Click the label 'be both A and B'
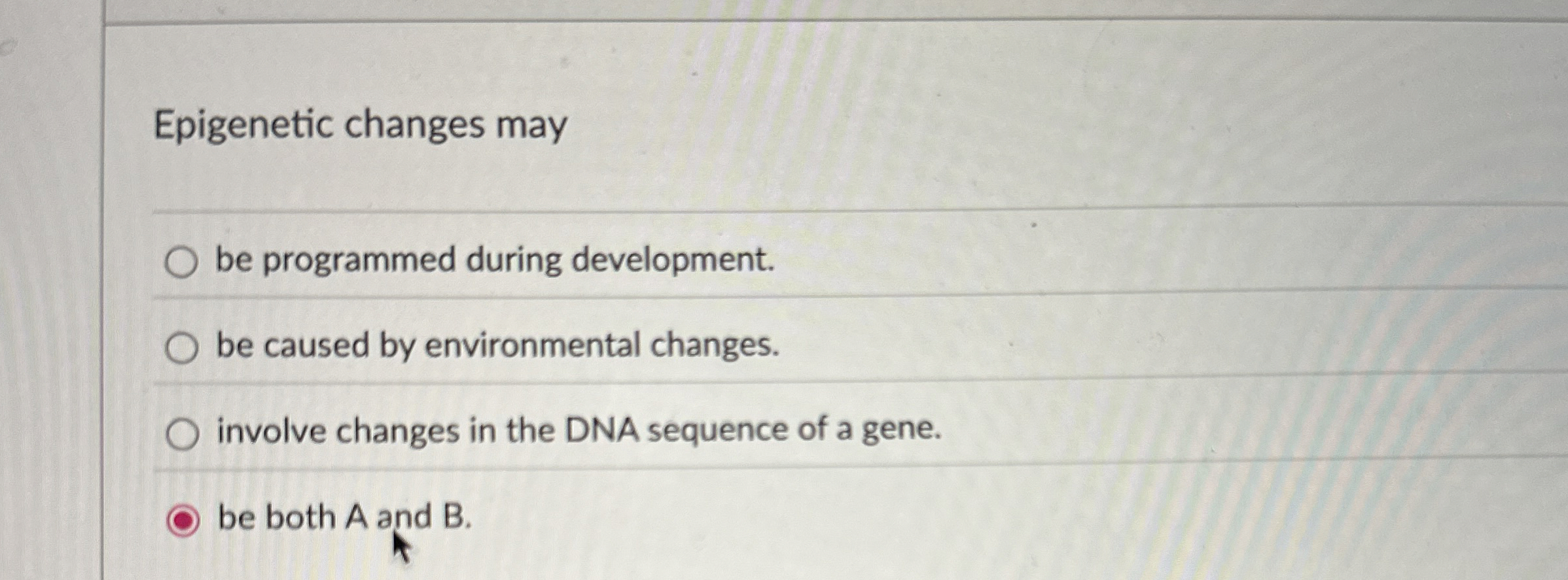1568x580 pixels. tap(344, 517)
